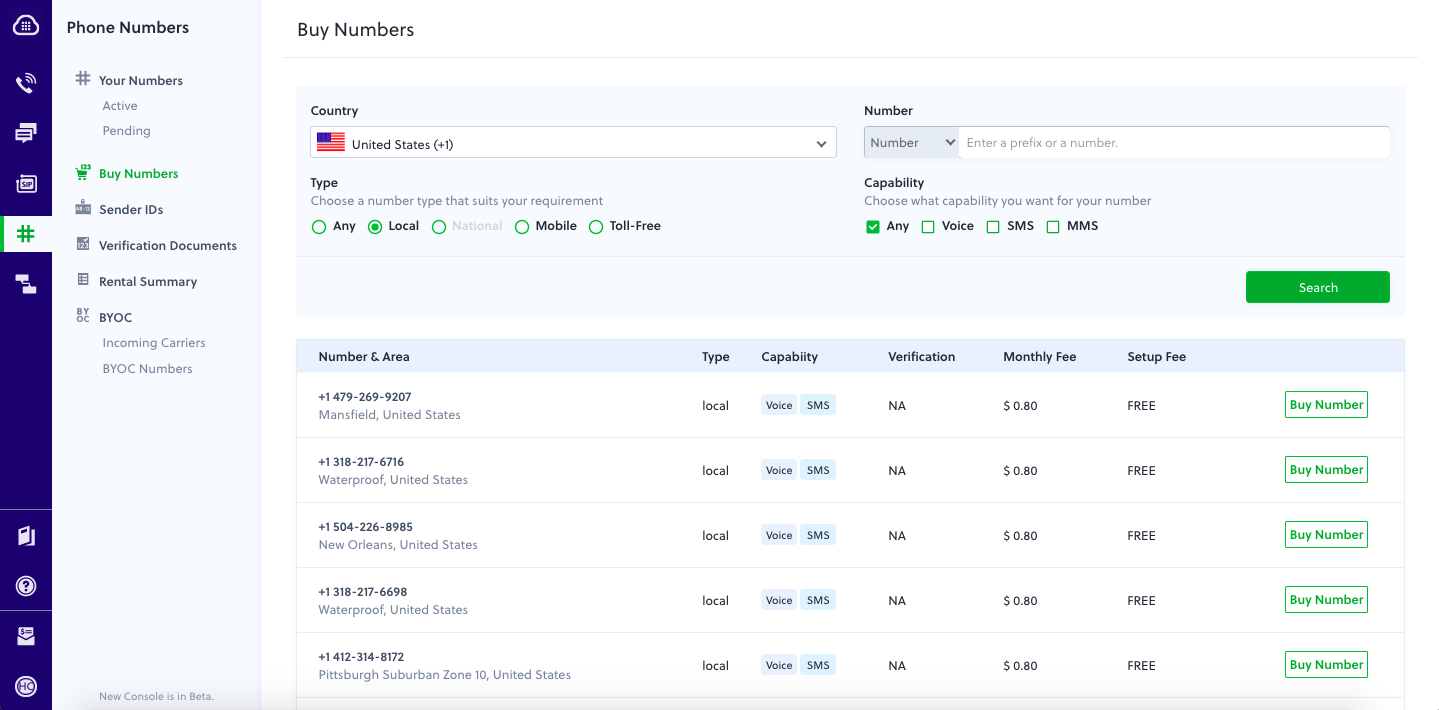Open the documentation book icon
This screenshot has height=710, width=1439.
26,536
